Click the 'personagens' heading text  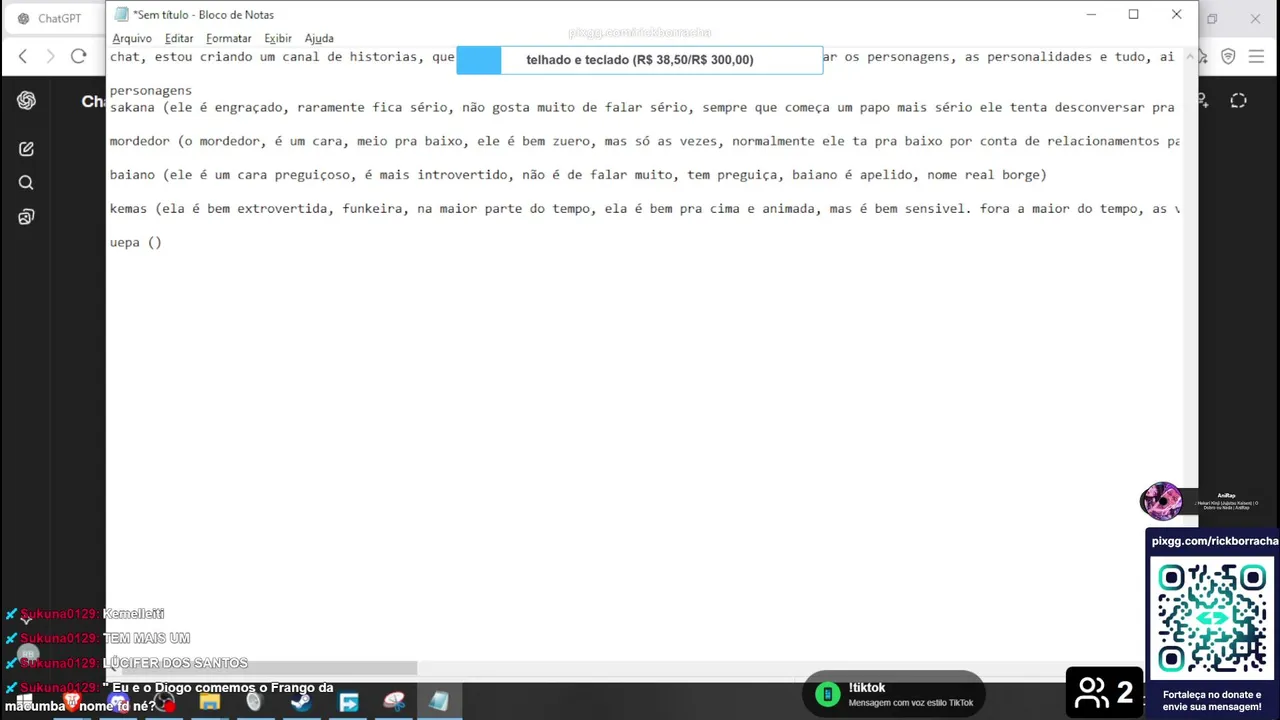(150, 90)
